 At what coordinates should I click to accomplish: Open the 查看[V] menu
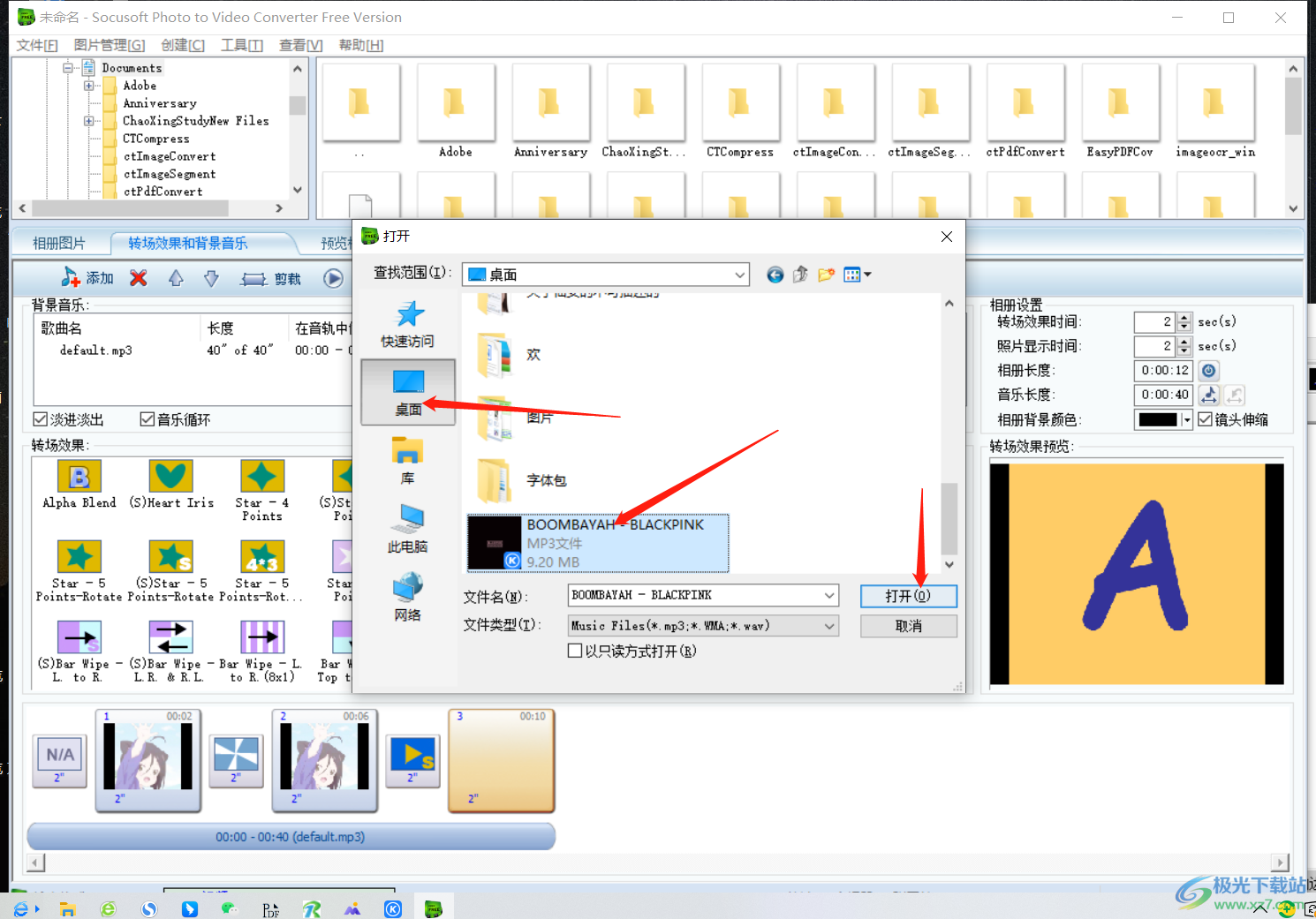(x=301, y=45)
